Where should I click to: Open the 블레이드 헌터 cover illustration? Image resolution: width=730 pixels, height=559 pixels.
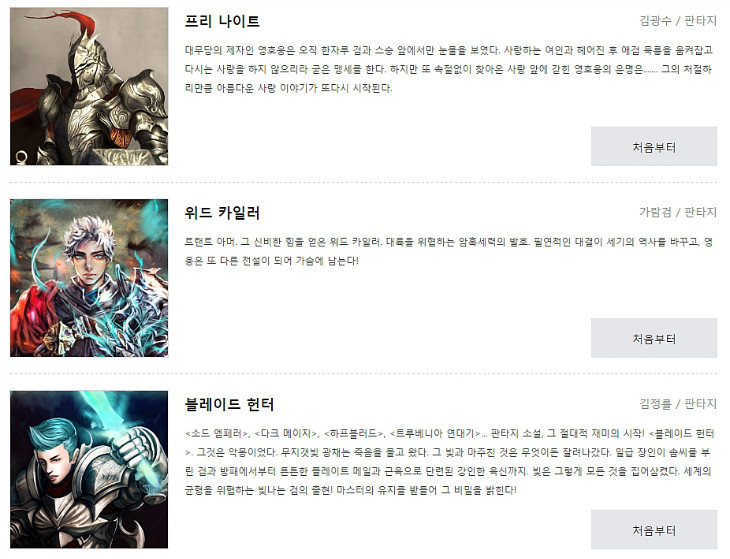coord(89,470)
